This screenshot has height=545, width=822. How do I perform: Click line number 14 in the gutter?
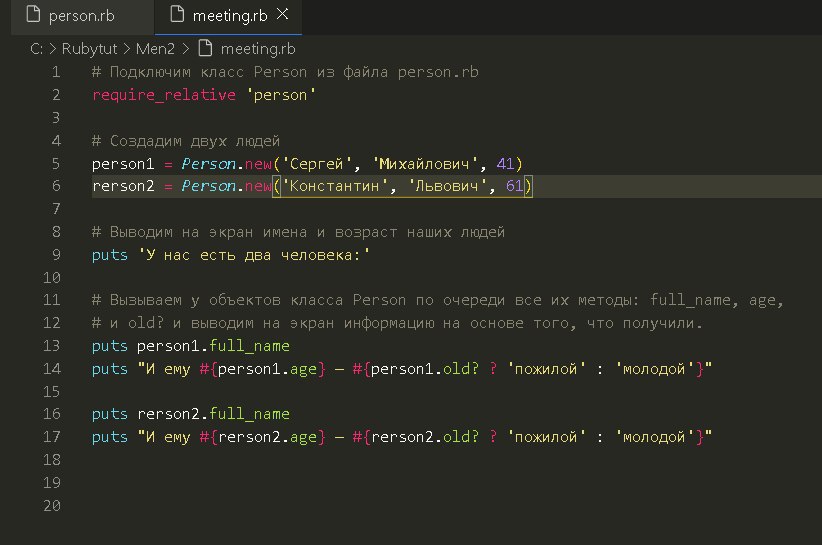pos(52,369)
